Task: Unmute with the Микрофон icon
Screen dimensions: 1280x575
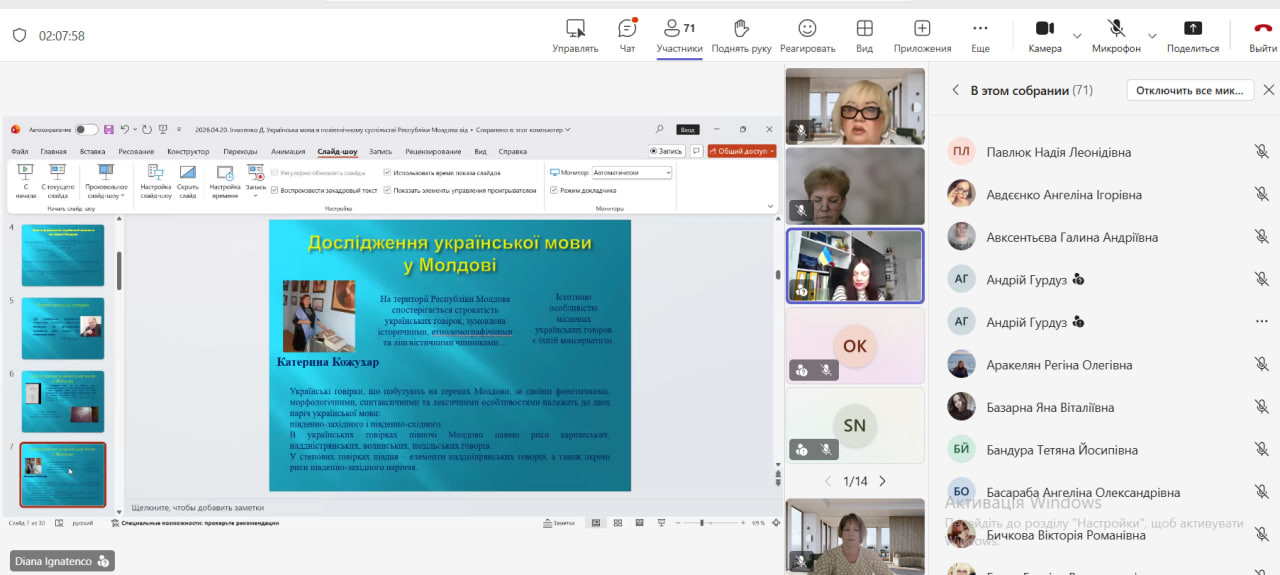Action: point(1116,28)
